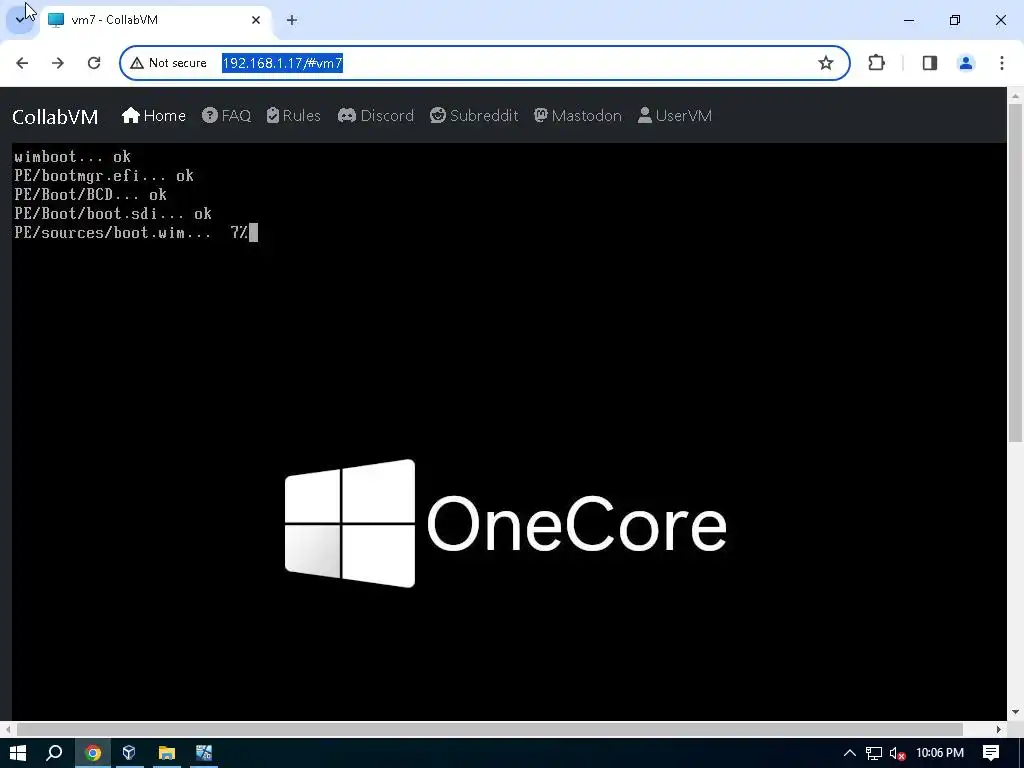1024x768 pixels.
Task: Open the FAQ nav link
Action: 227,116
